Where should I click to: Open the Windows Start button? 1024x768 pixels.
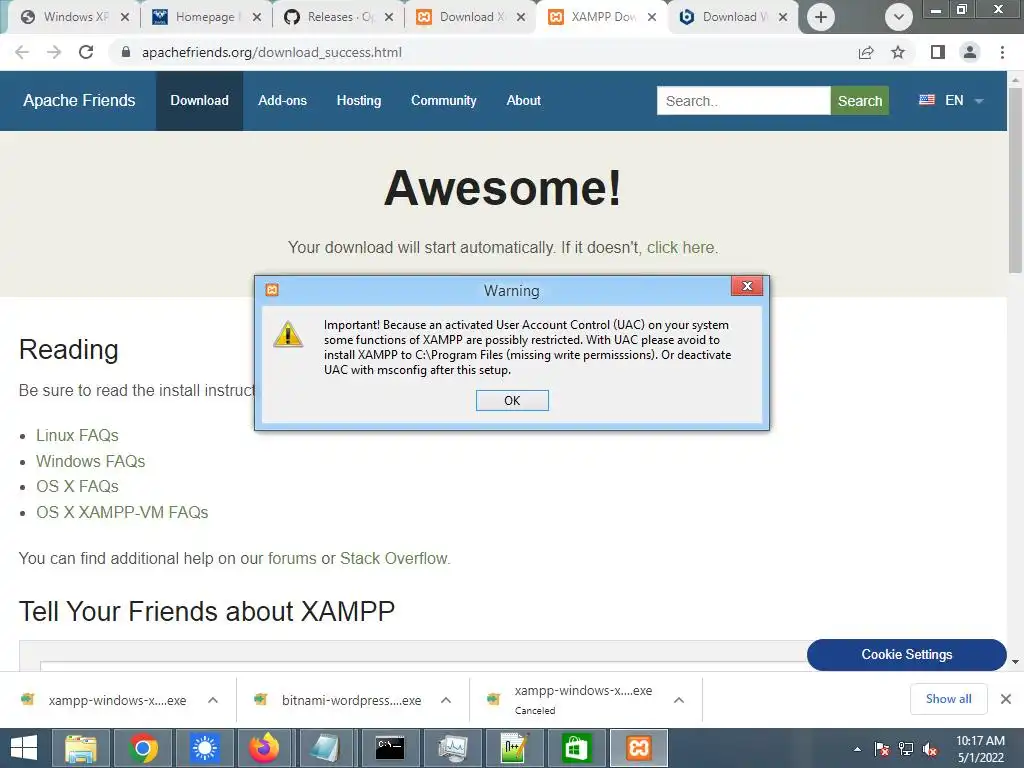pyautogui.click(x=24, y=748)
